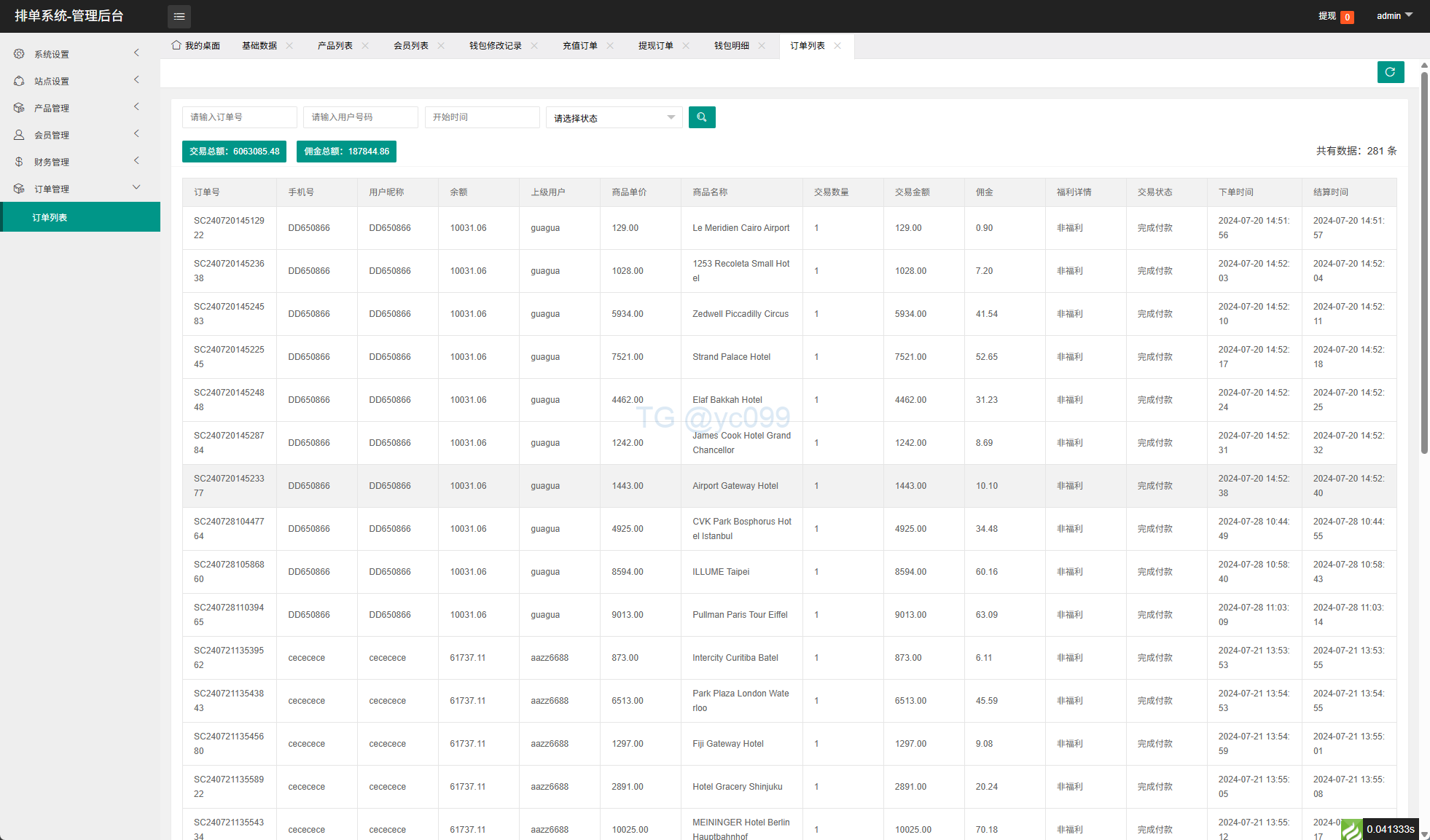Click the 请输入订单号 input field

pyautogui.click(x=239, y=117)
